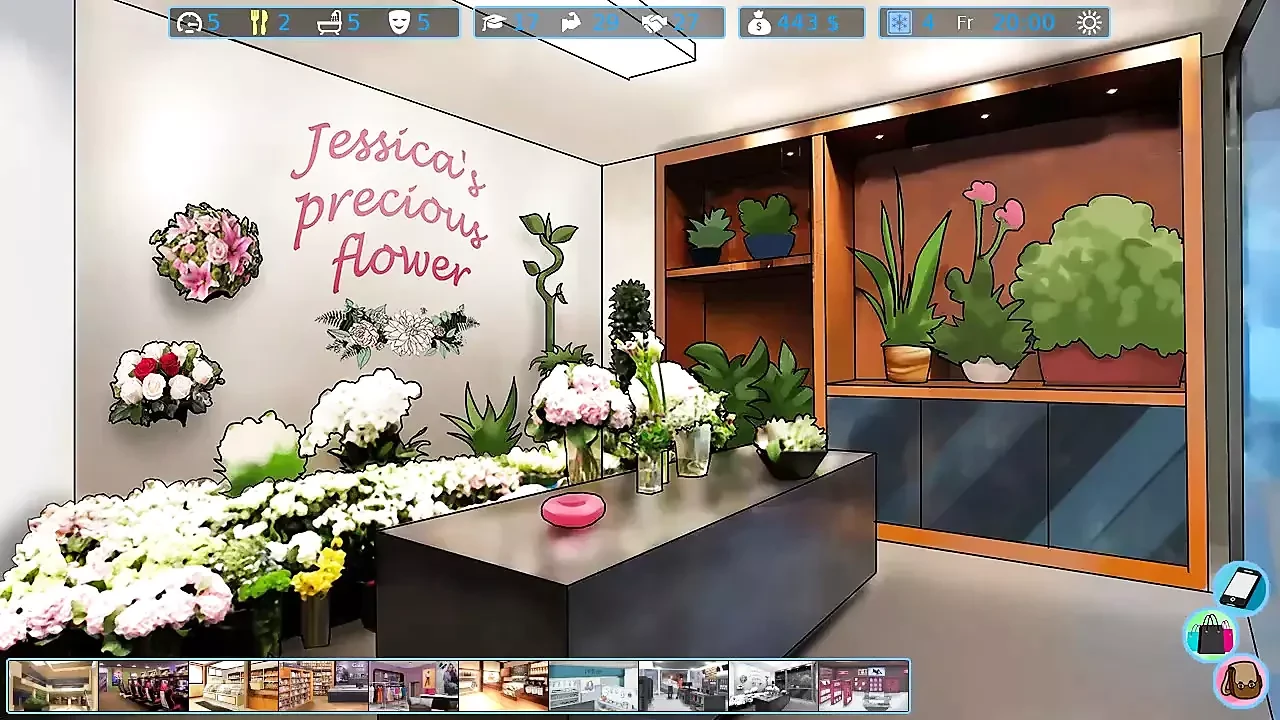Open the shopping bag icon
The height and width of the screenshot is (720, 1280).
coord(1210,634)
